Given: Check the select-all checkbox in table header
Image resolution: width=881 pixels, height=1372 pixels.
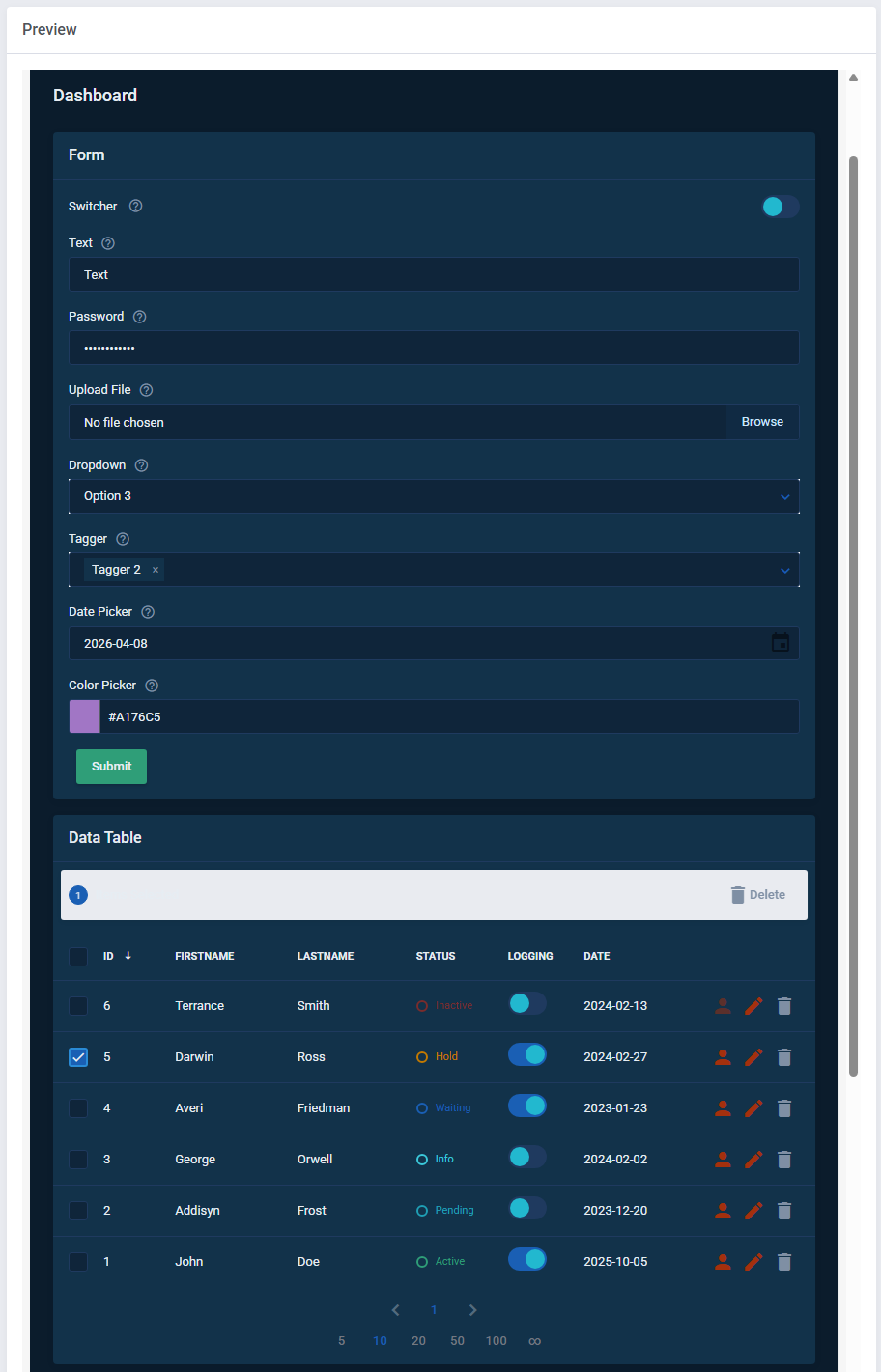Looking at the screenshot, I should (x=78, y=957).
